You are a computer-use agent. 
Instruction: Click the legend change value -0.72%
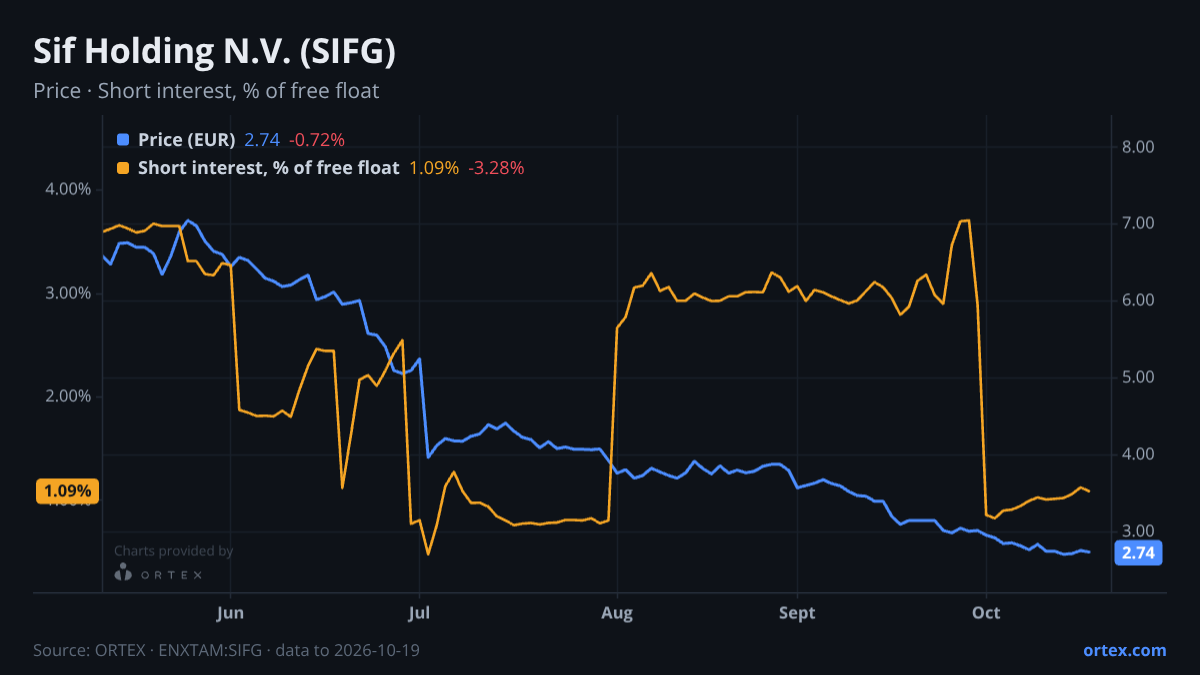tap(317, 140)
